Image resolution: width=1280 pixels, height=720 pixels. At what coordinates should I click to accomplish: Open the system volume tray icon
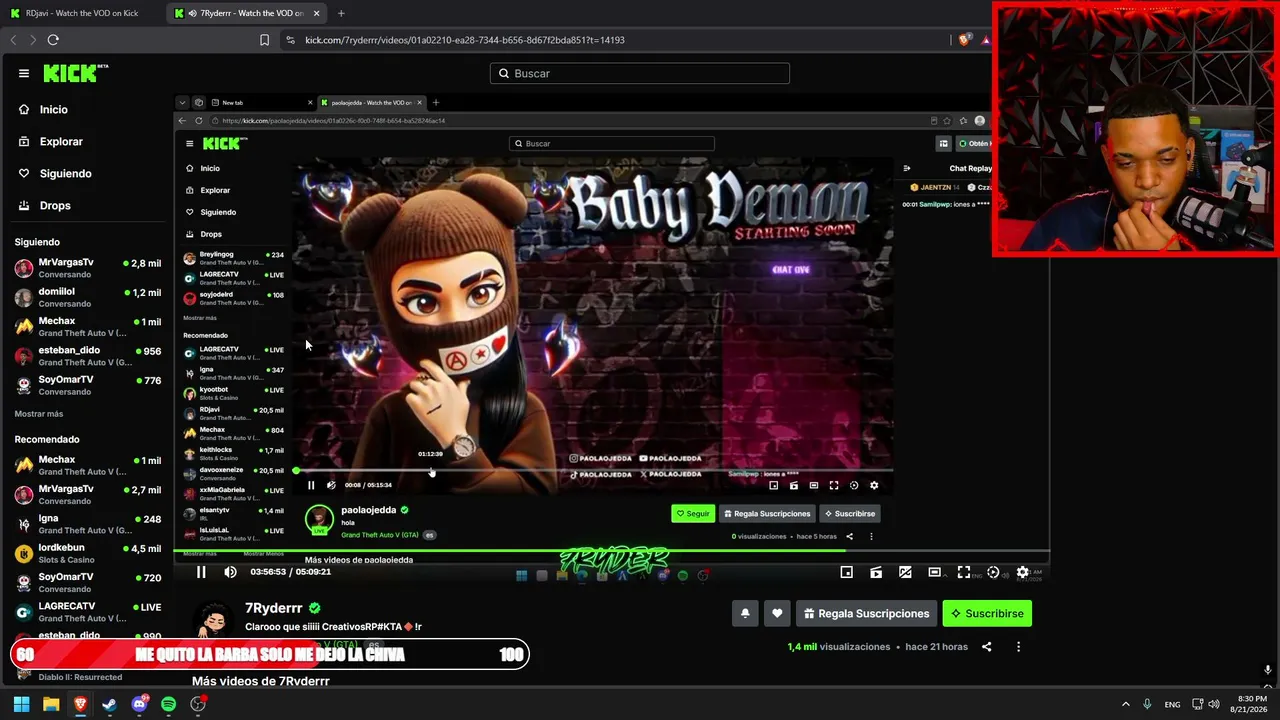(x=1214, y=704)
